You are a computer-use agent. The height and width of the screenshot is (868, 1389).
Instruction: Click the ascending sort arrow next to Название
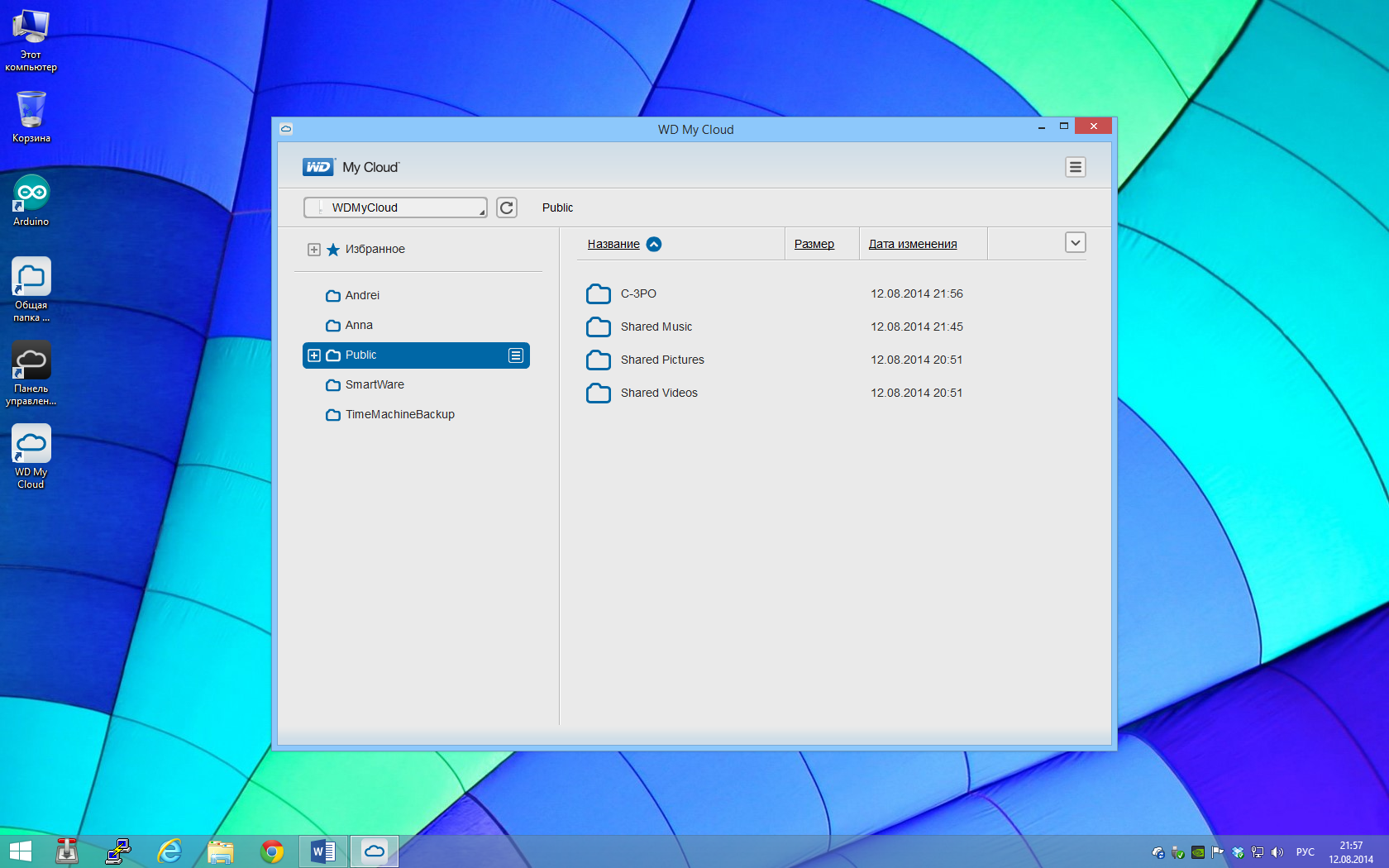654,244
